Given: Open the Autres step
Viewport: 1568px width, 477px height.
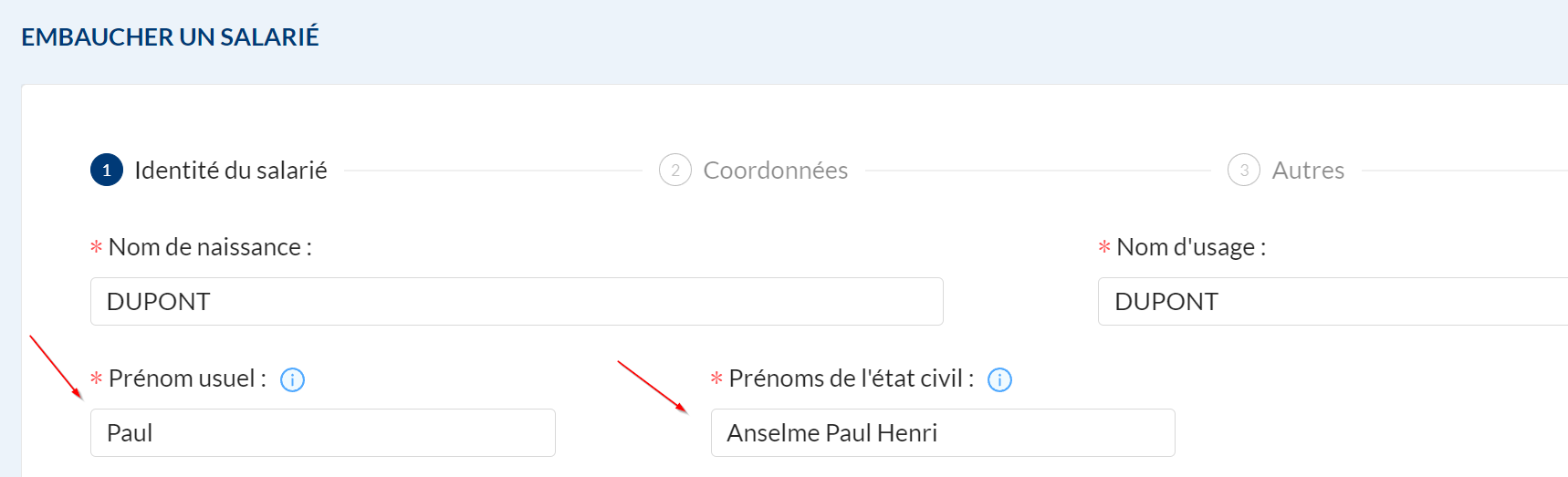Looking at the screenshot, I should pos(1307,171).
